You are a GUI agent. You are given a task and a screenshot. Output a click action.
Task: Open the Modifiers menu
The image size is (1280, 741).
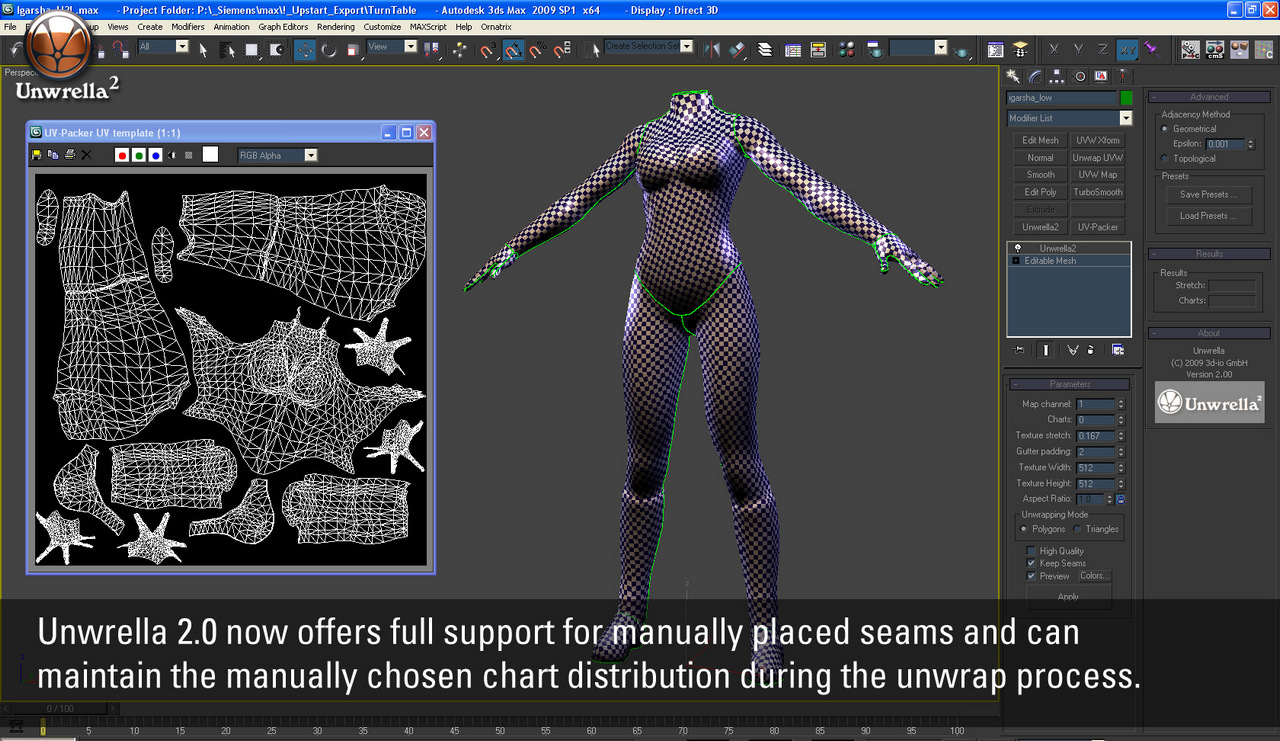click(188, 27)
